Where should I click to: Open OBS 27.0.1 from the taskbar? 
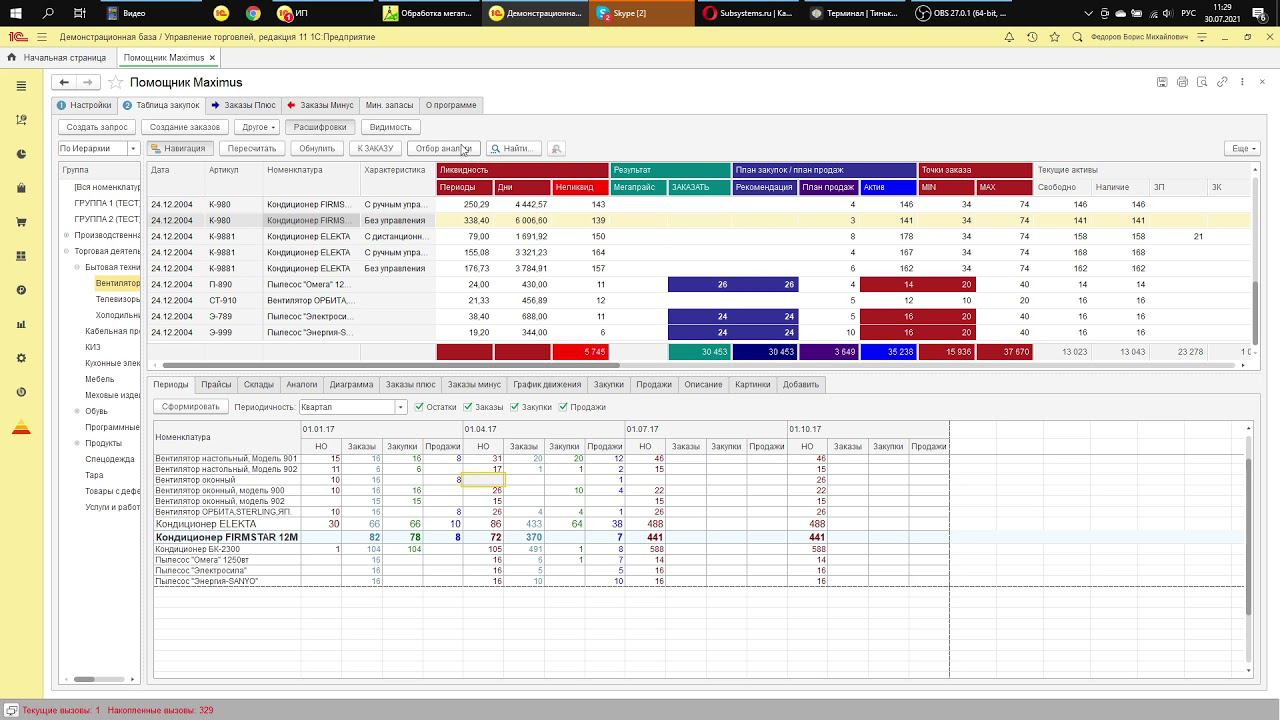[962, 13]
